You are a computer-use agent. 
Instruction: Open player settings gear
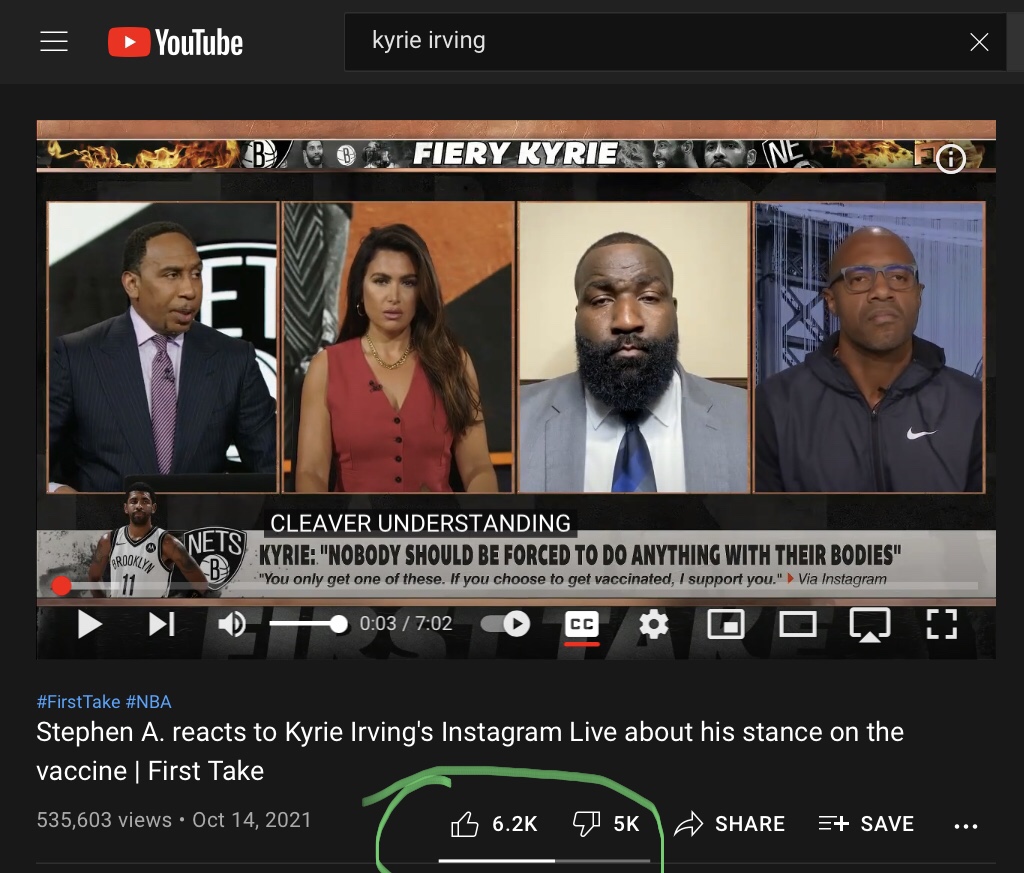[x=654, y=624]
